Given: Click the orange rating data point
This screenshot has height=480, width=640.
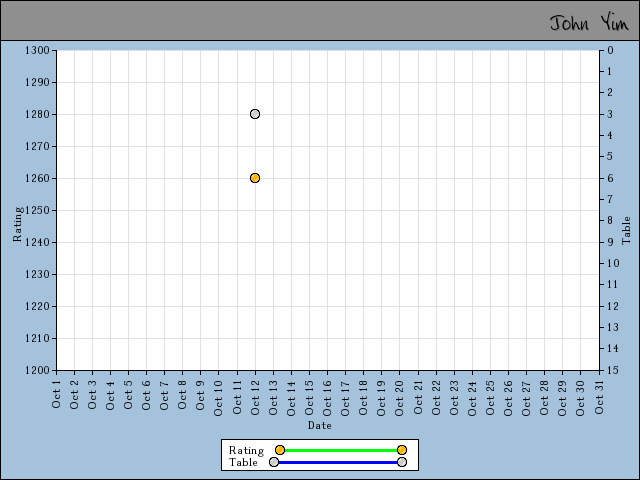Looking at the screenshot, I should (x=255, y=178).
